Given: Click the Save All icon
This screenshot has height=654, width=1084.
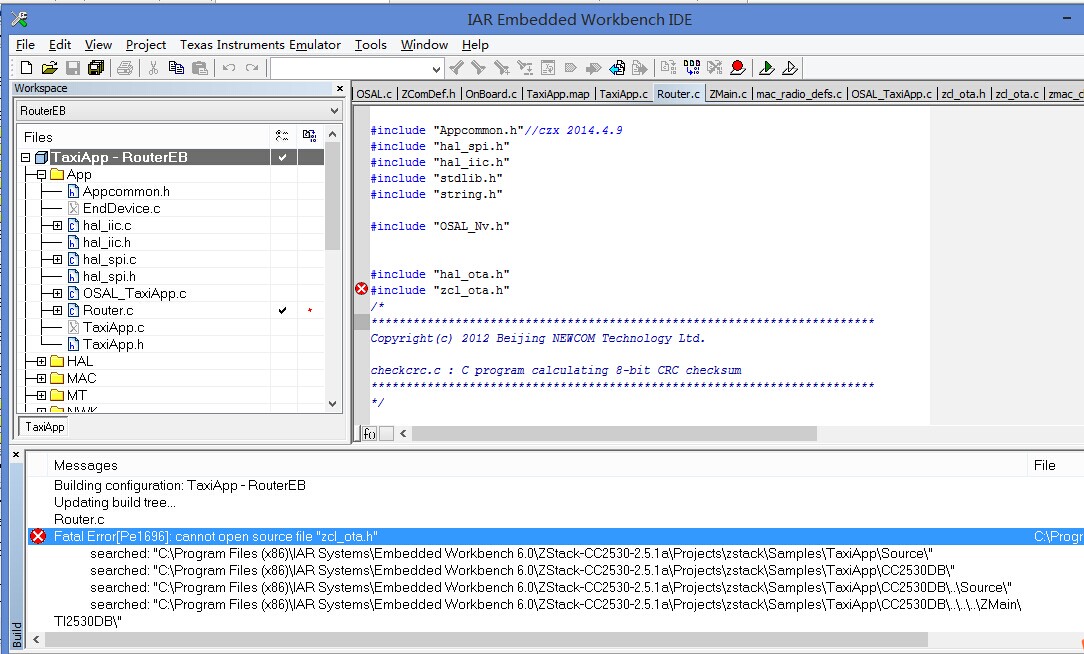Looking at the screenshot, I should (x=95, y=68).
